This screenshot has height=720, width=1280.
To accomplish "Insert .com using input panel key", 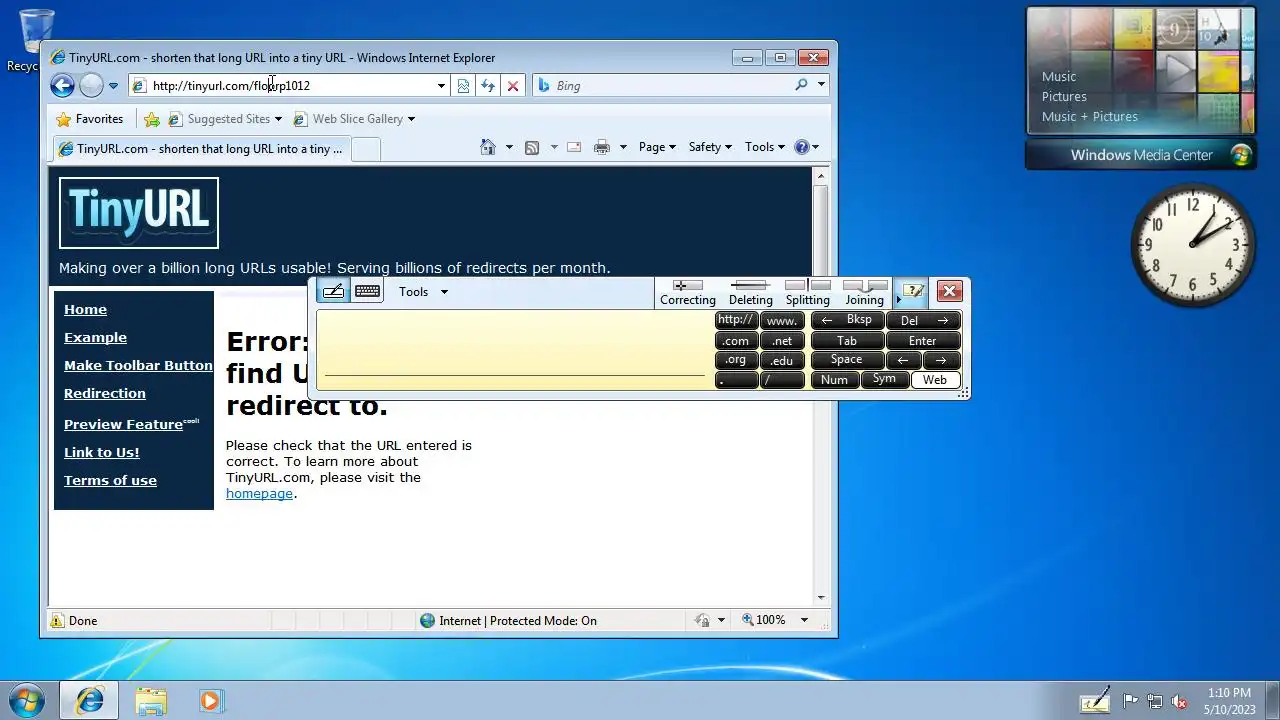I will pos(736,341).
